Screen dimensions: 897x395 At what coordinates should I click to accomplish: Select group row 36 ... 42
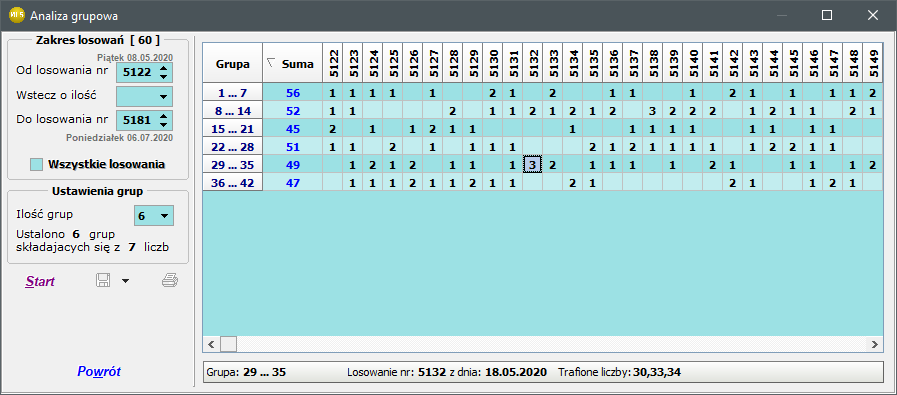click(x=233, y=183)
